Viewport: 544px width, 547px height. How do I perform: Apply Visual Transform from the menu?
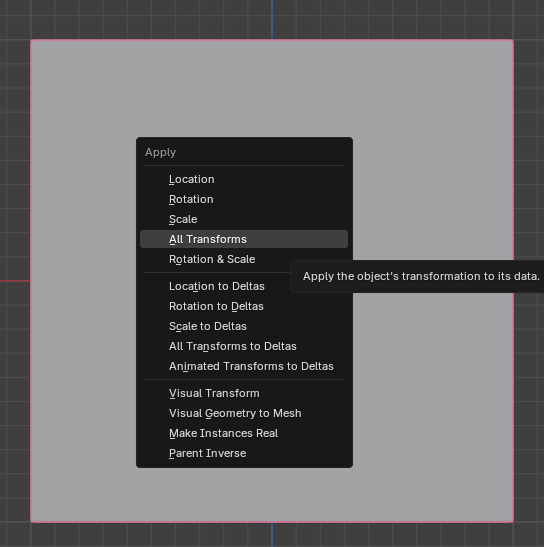244,393
